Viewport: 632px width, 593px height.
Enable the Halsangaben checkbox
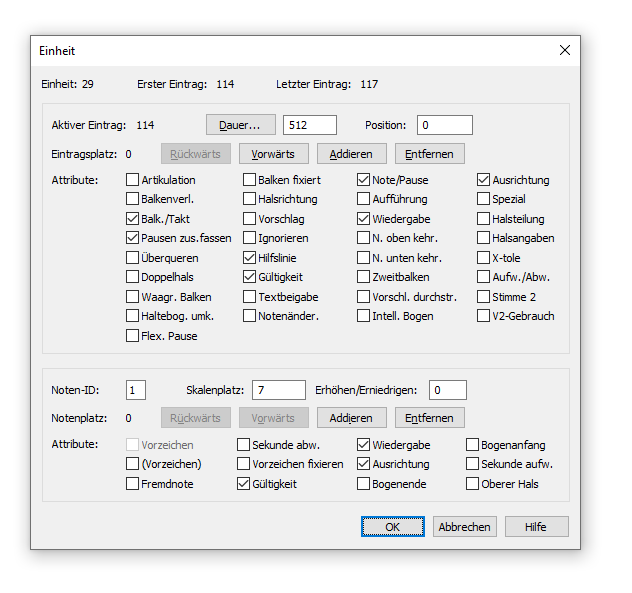483,238
